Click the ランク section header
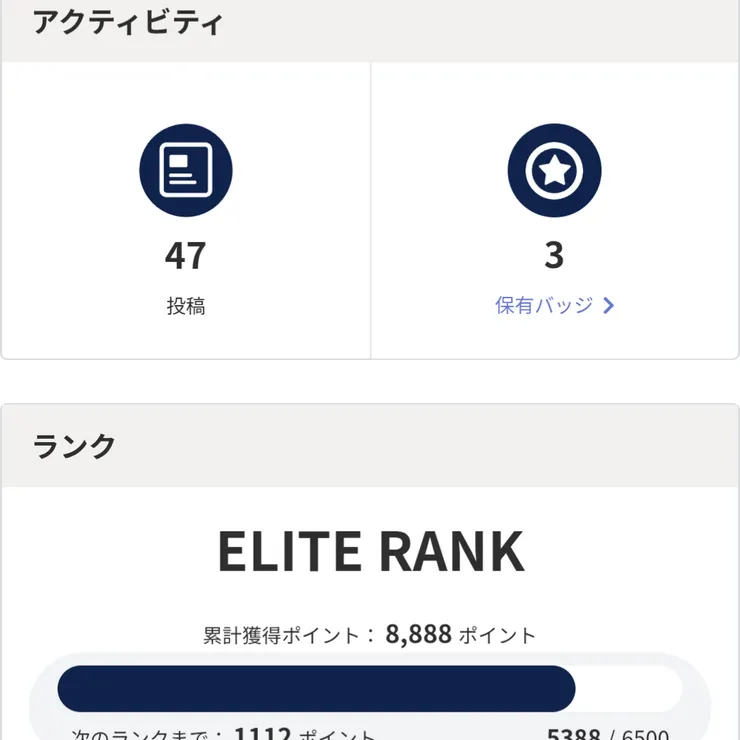 [x=75, y=446]
